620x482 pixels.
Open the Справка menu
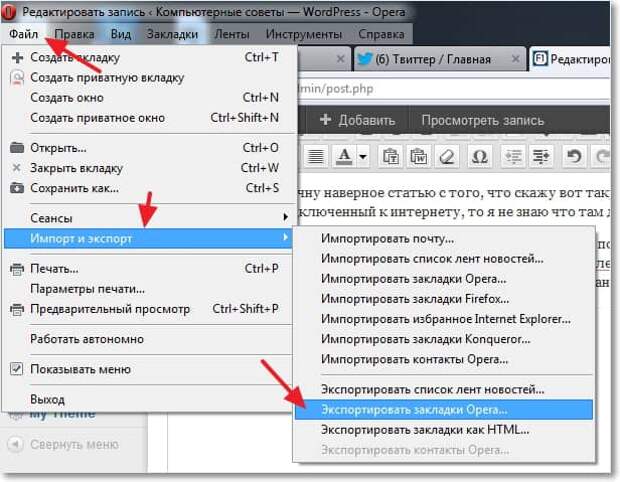pos(381,34)
